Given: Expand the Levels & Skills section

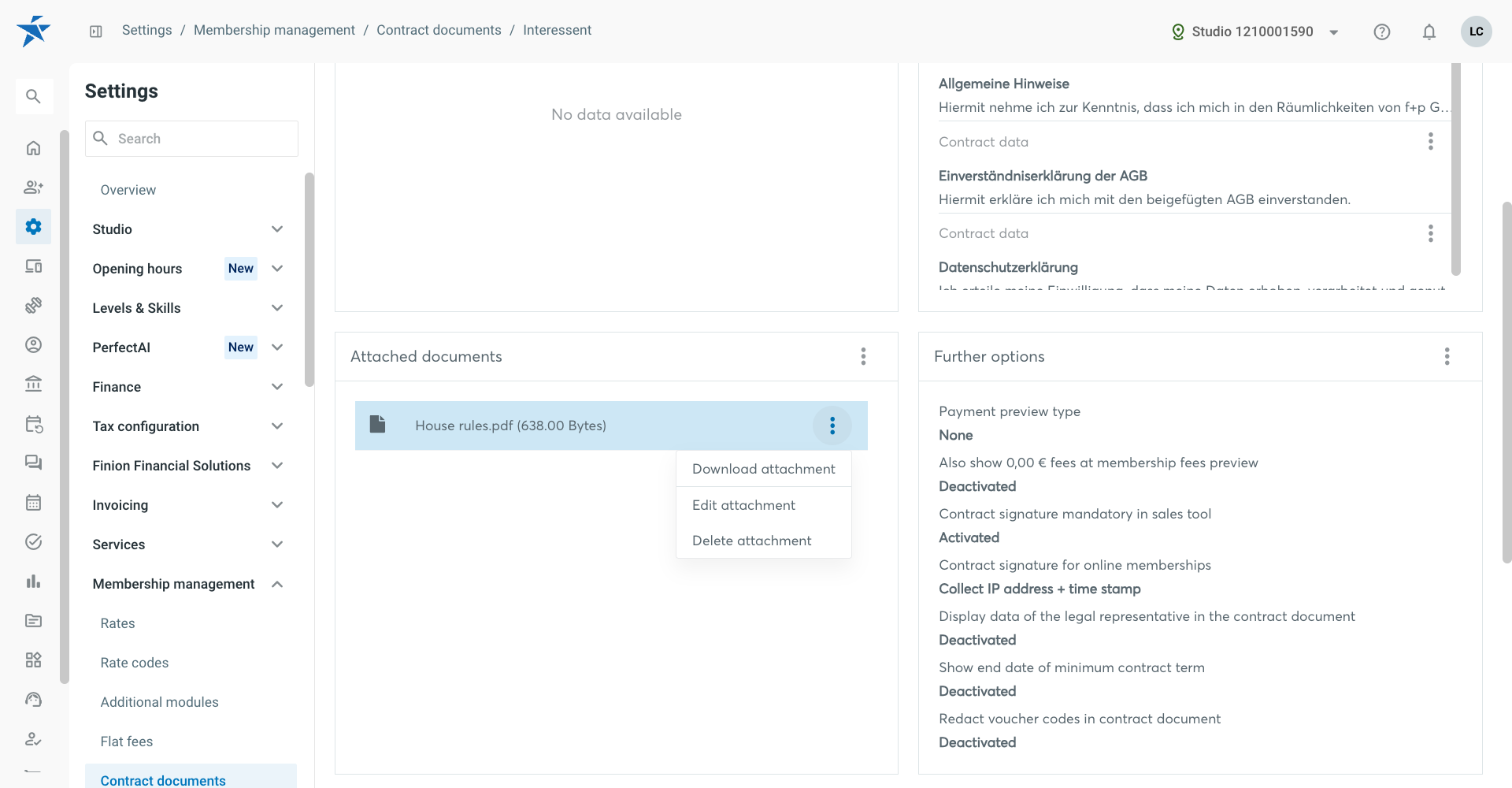Looking at the screenshot, I should click(x=187, y=308).
